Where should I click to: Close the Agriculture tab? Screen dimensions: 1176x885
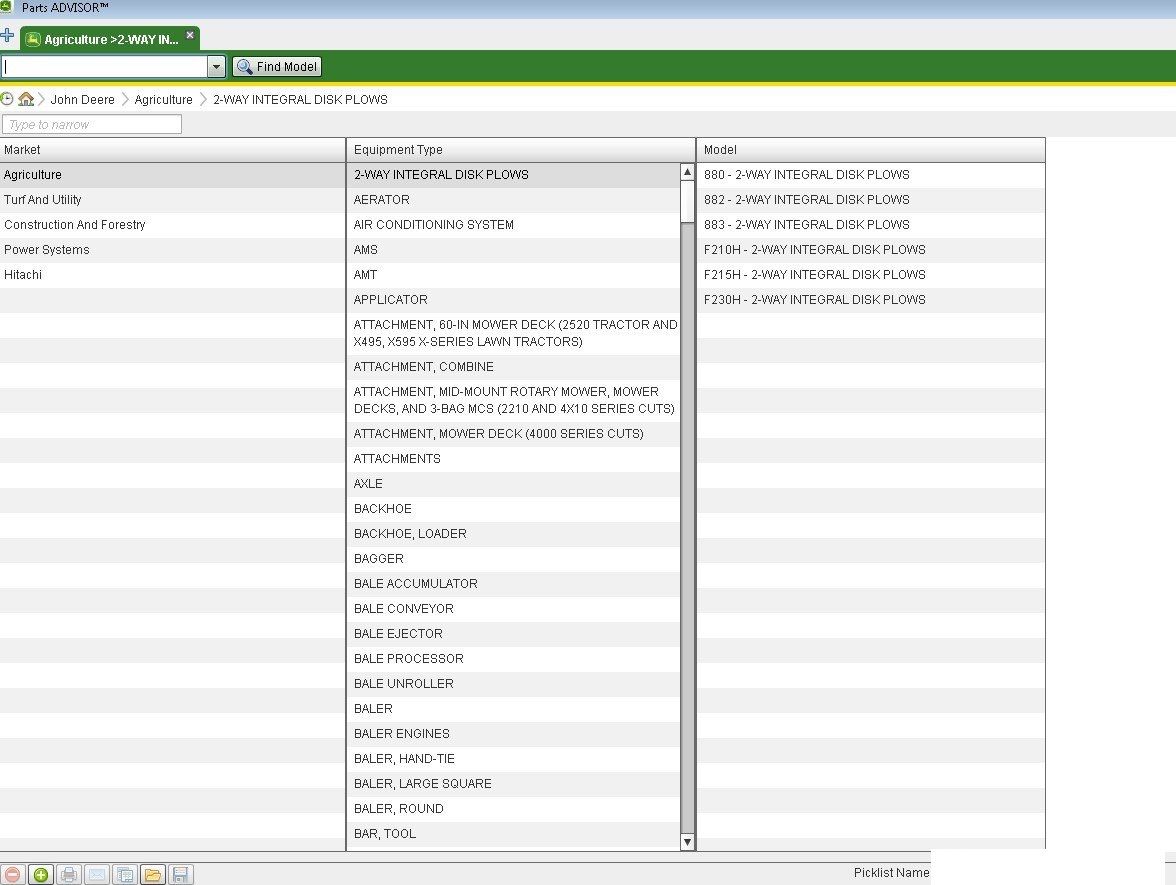coord(190,35)
